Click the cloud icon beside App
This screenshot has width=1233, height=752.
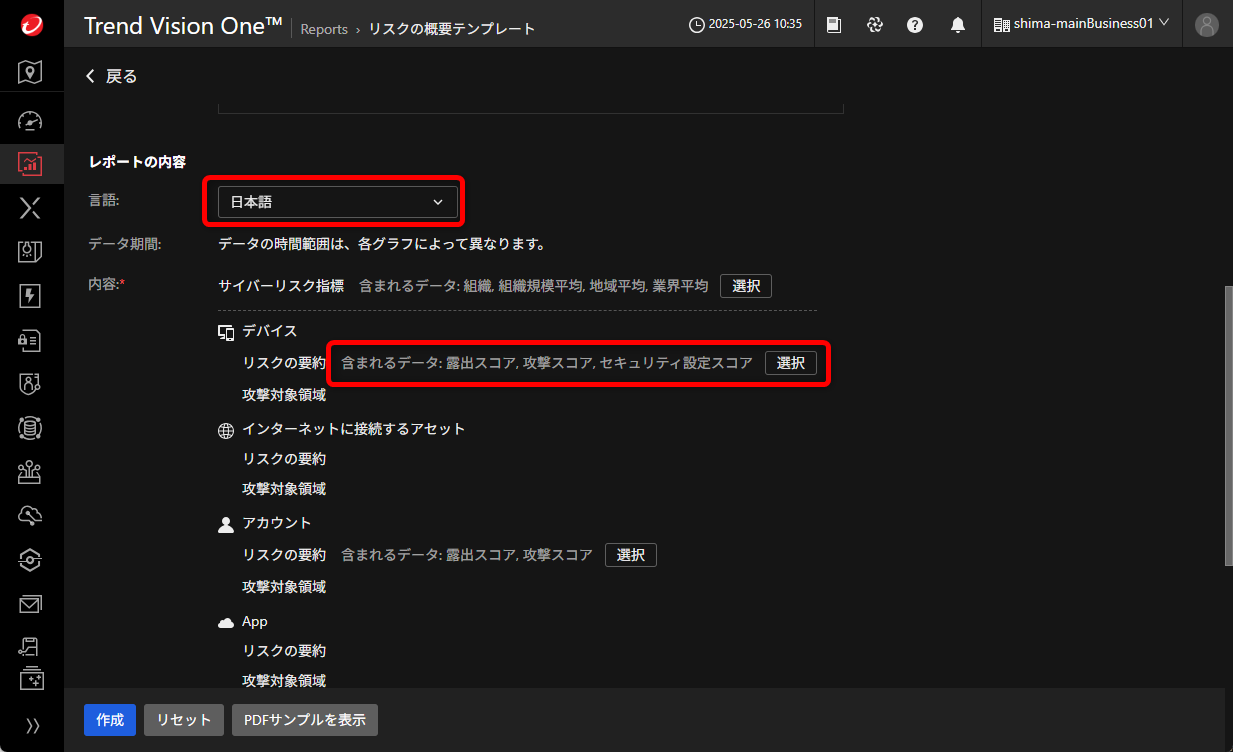pyautogui.click(x=226, y=622)
